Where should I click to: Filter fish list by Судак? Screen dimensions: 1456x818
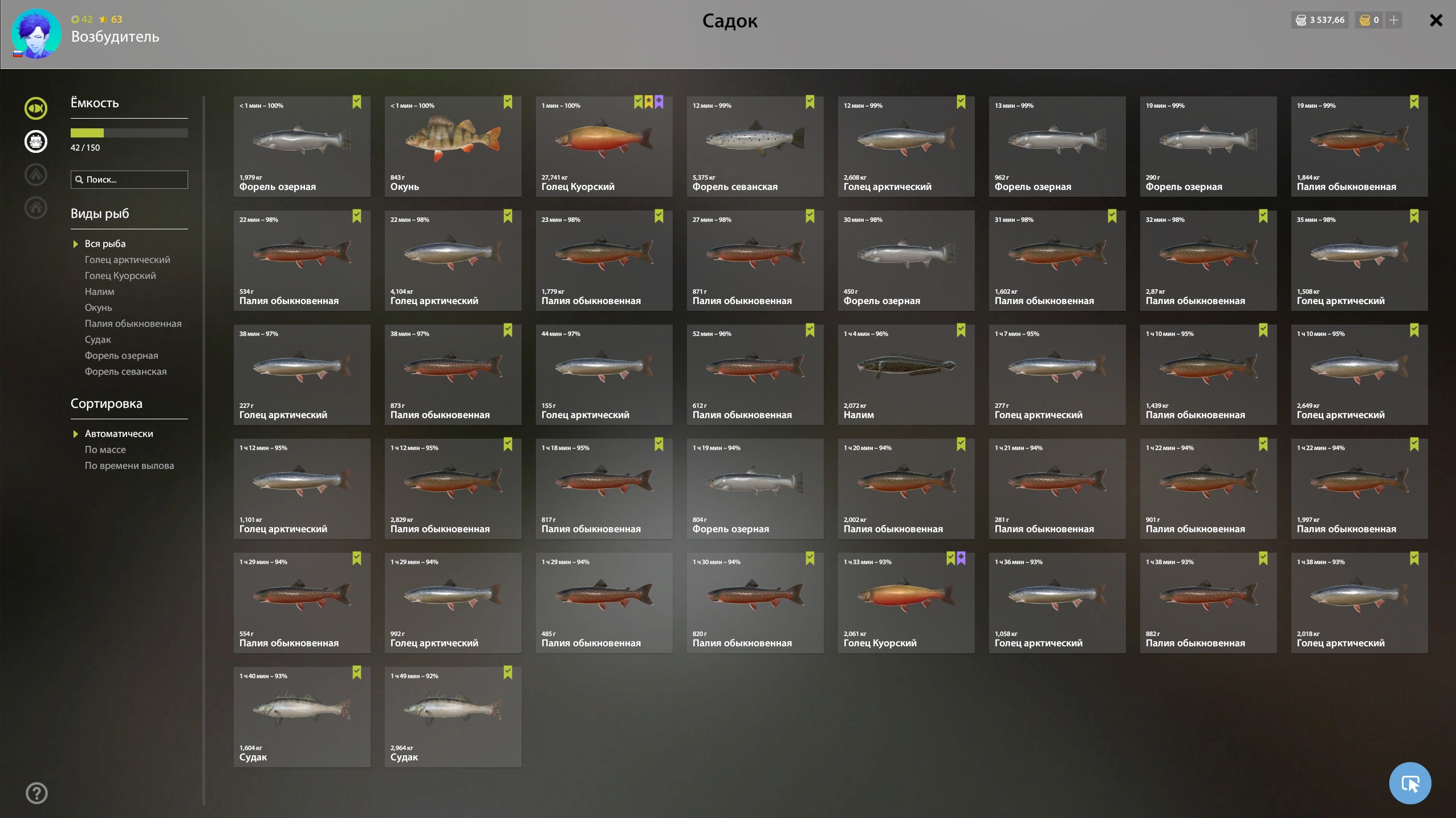click(x=97, y=339)
